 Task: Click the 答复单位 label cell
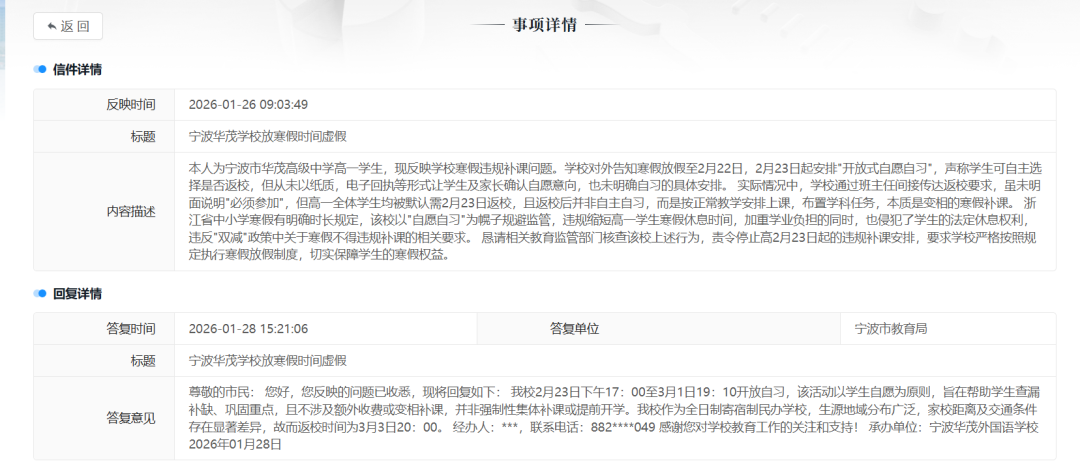pyautogui.click(x=574, y=328)
